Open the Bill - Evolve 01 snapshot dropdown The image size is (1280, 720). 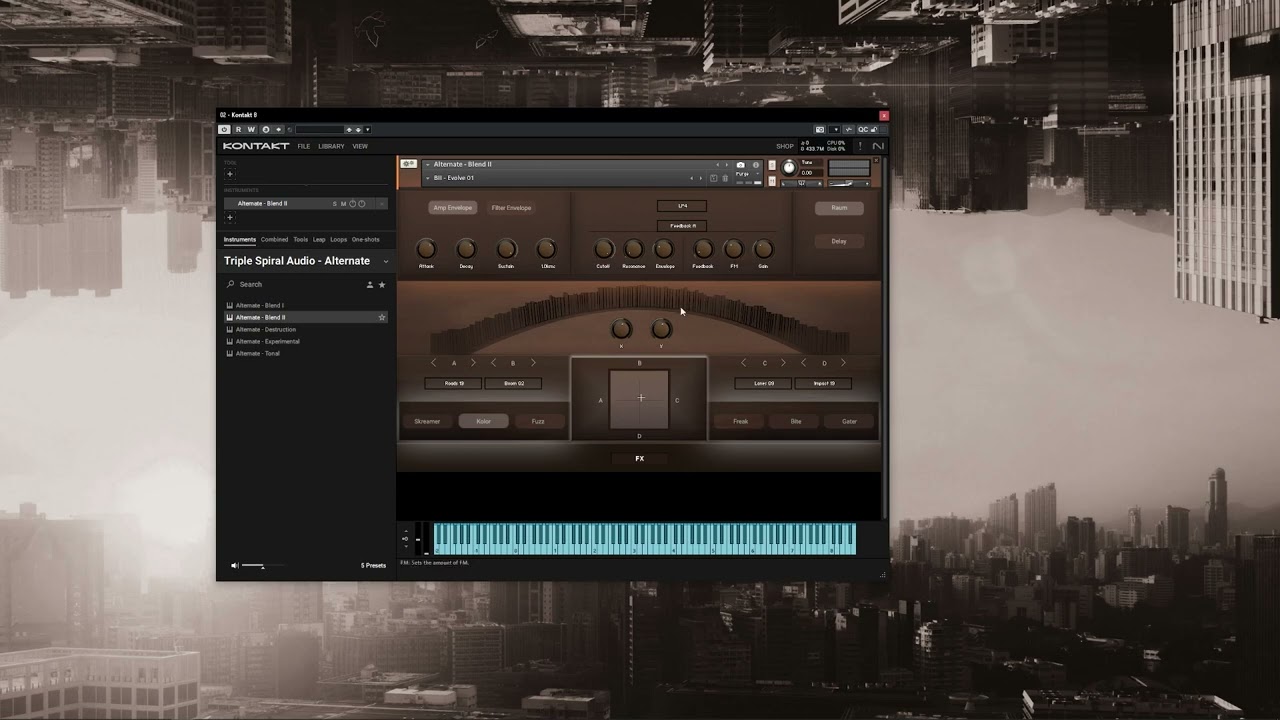[428, 178]
